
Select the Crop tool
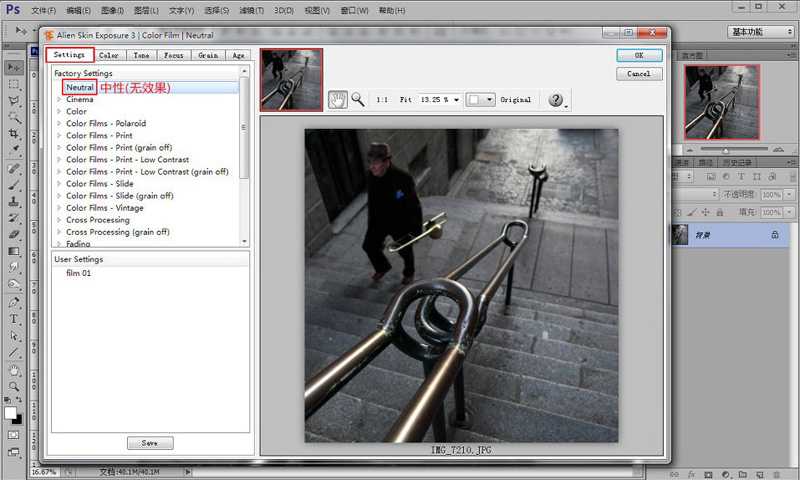tap(14, 134)
